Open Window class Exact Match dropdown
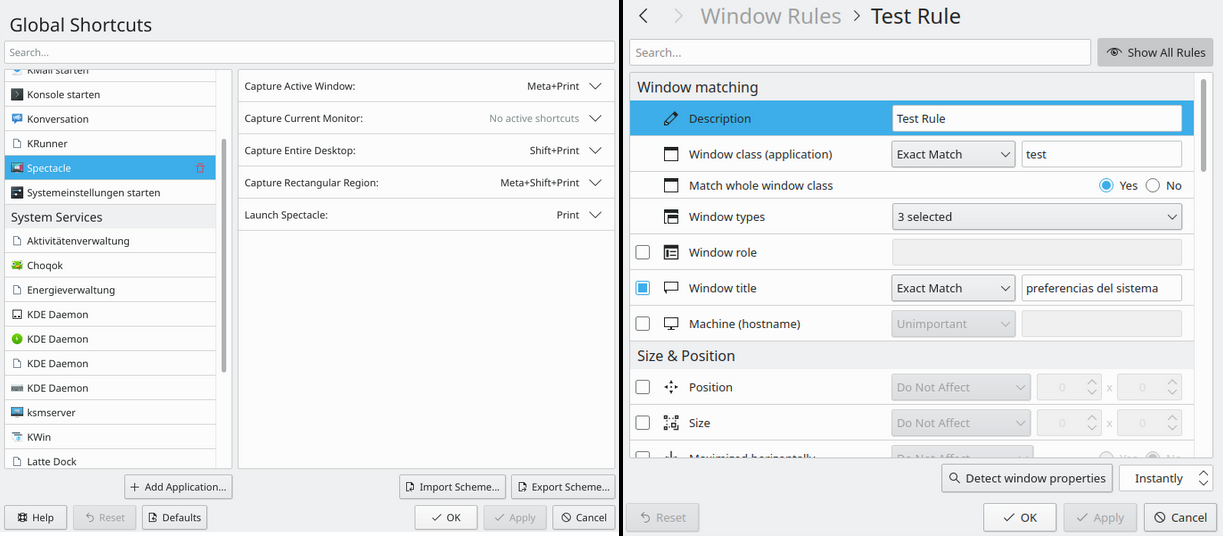Screen dimensions: 1224x536 (x=953, y=155)
